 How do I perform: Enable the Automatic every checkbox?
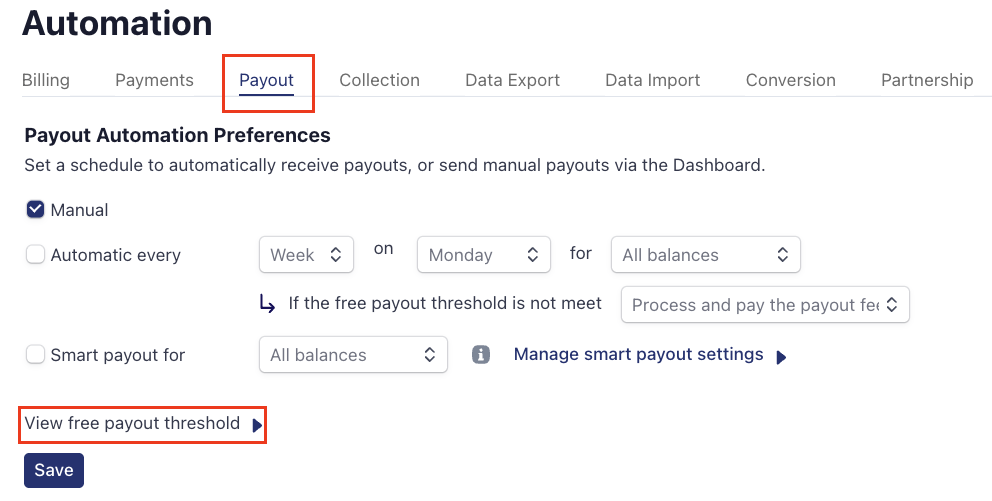(36, 255)
